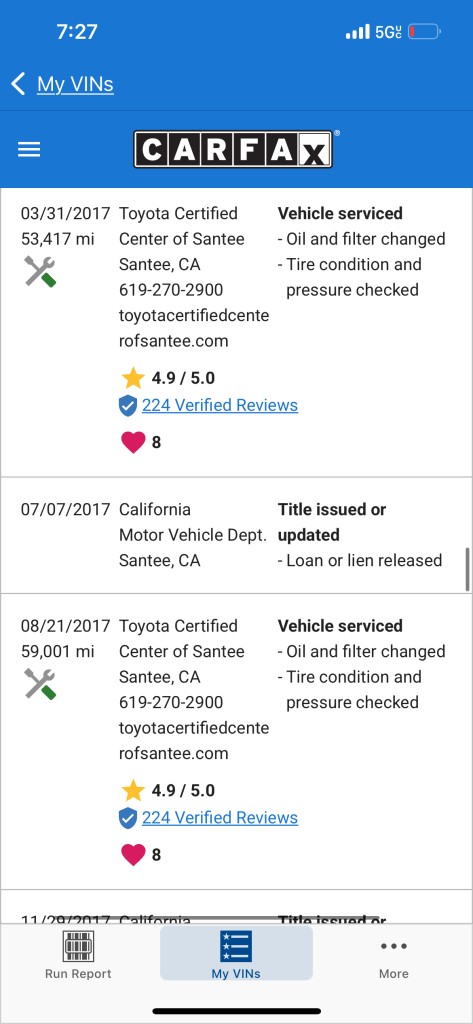473x1024 pixels.
Task: Tap the back chevron beside My VINs
Action: click(x=18, y=84)
